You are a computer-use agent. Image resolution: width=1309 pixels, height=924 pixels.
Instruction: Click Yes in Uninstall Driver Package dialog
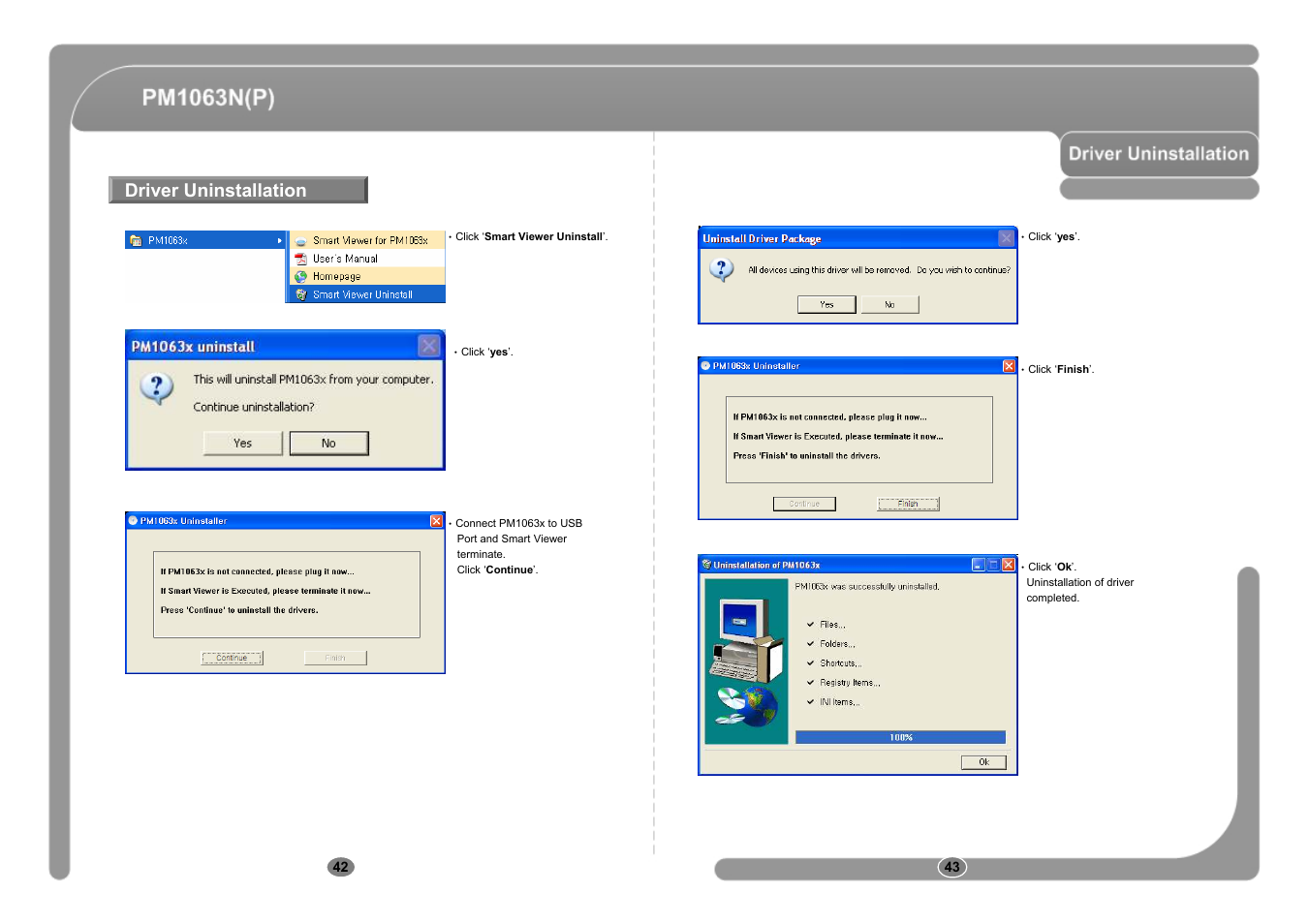click(826, 304)
